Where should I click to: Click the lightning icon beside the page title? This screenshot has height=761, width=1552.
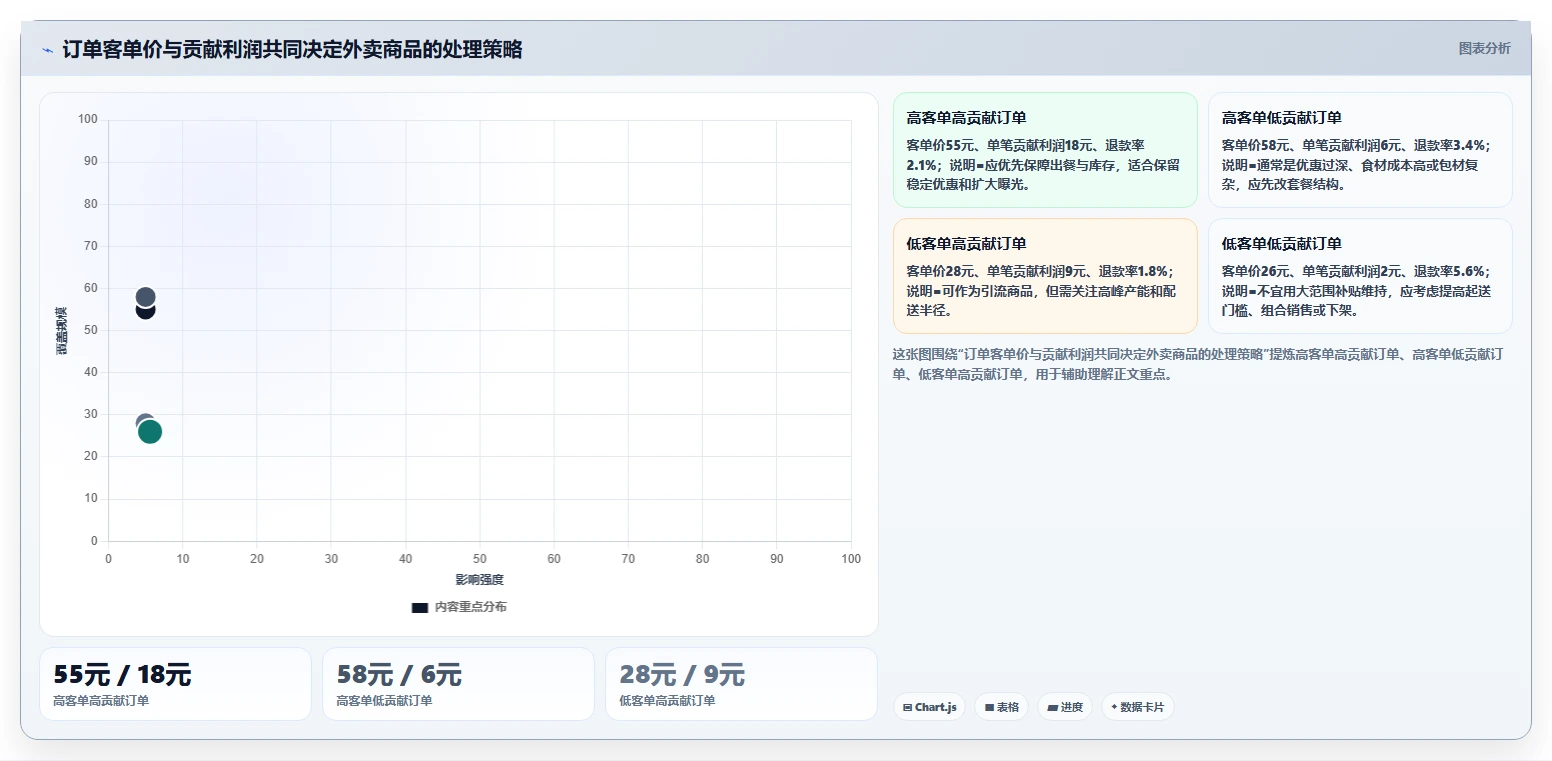48,50
